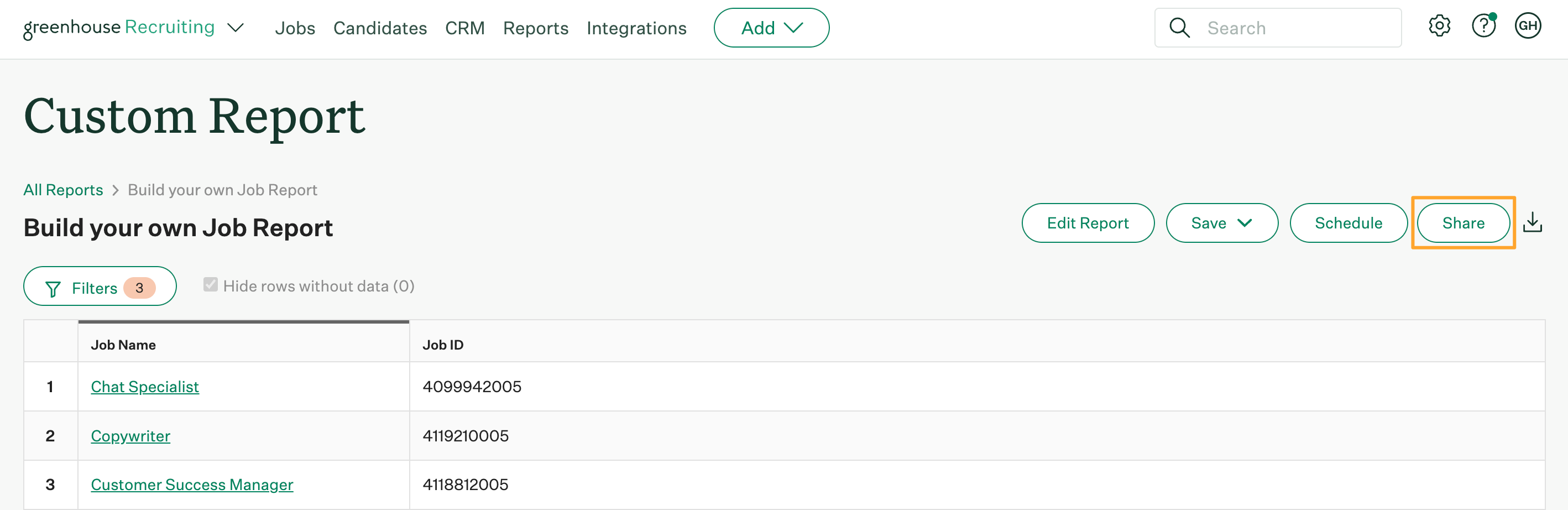Viewport: 1568px width, 510px height.
Task: Expand the product switcher chevron
Action: tap(236, 28)
